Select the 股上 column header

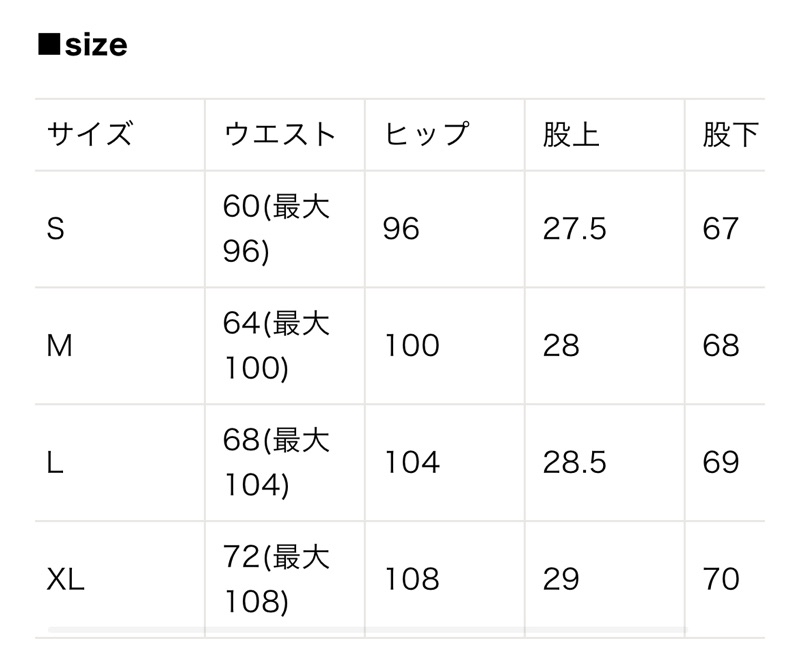pos(571,134)
